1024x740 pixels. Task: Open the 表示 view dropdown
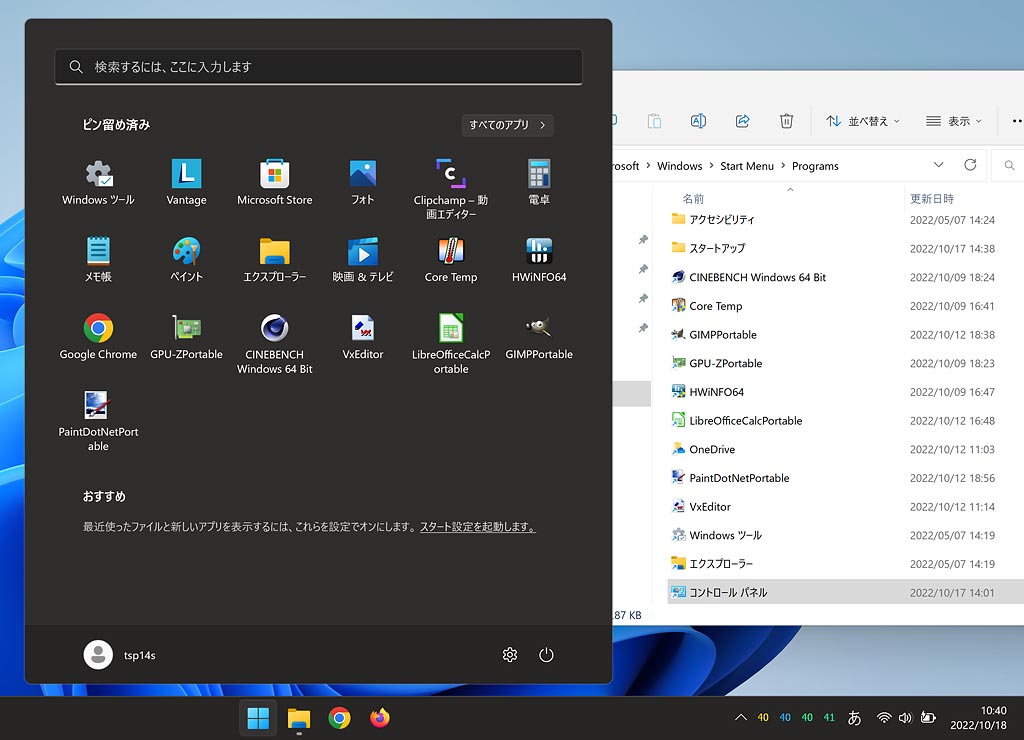click(x=953, y=121)
